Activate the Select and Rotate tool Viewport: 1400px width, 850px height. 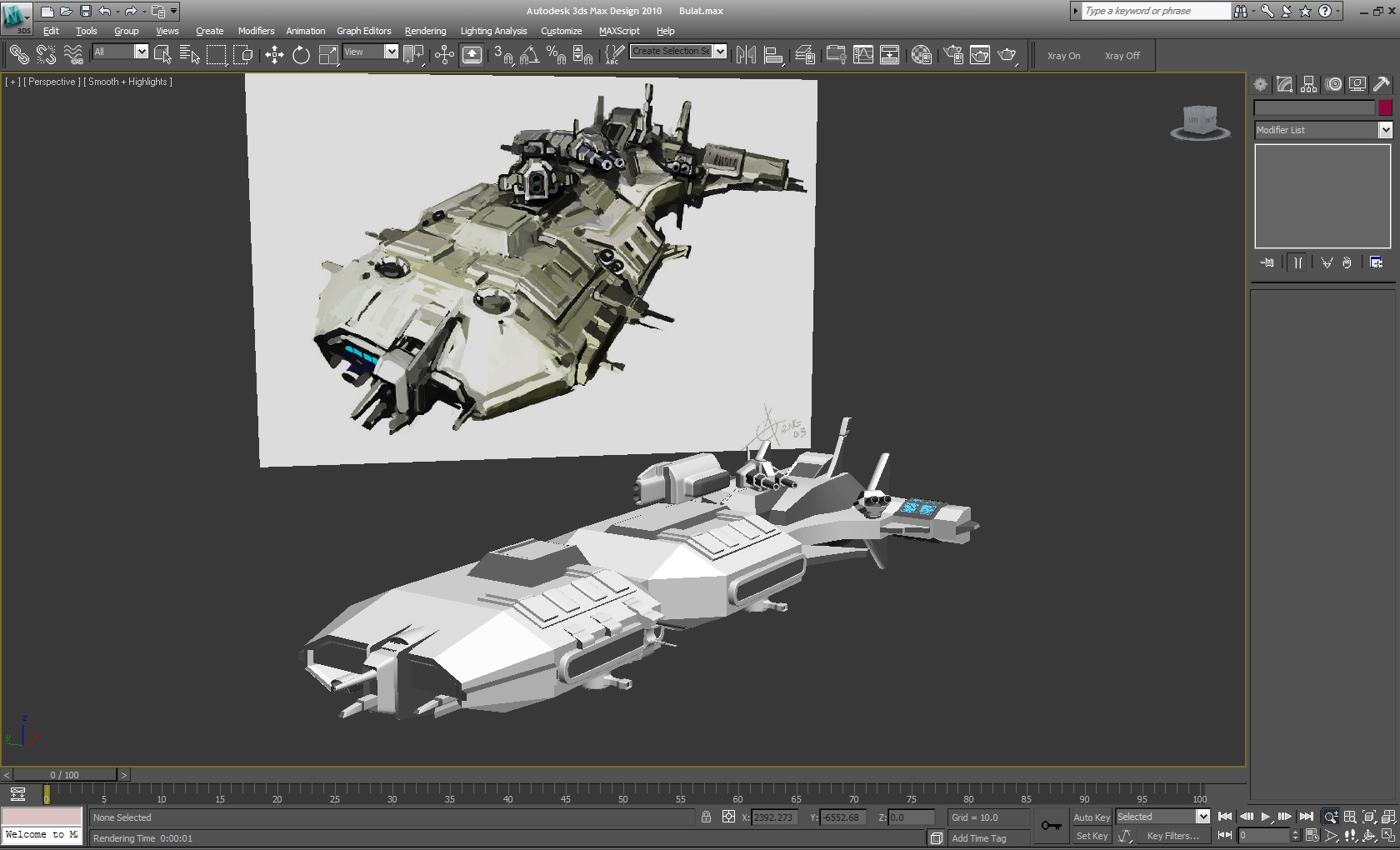click(301, 55)
